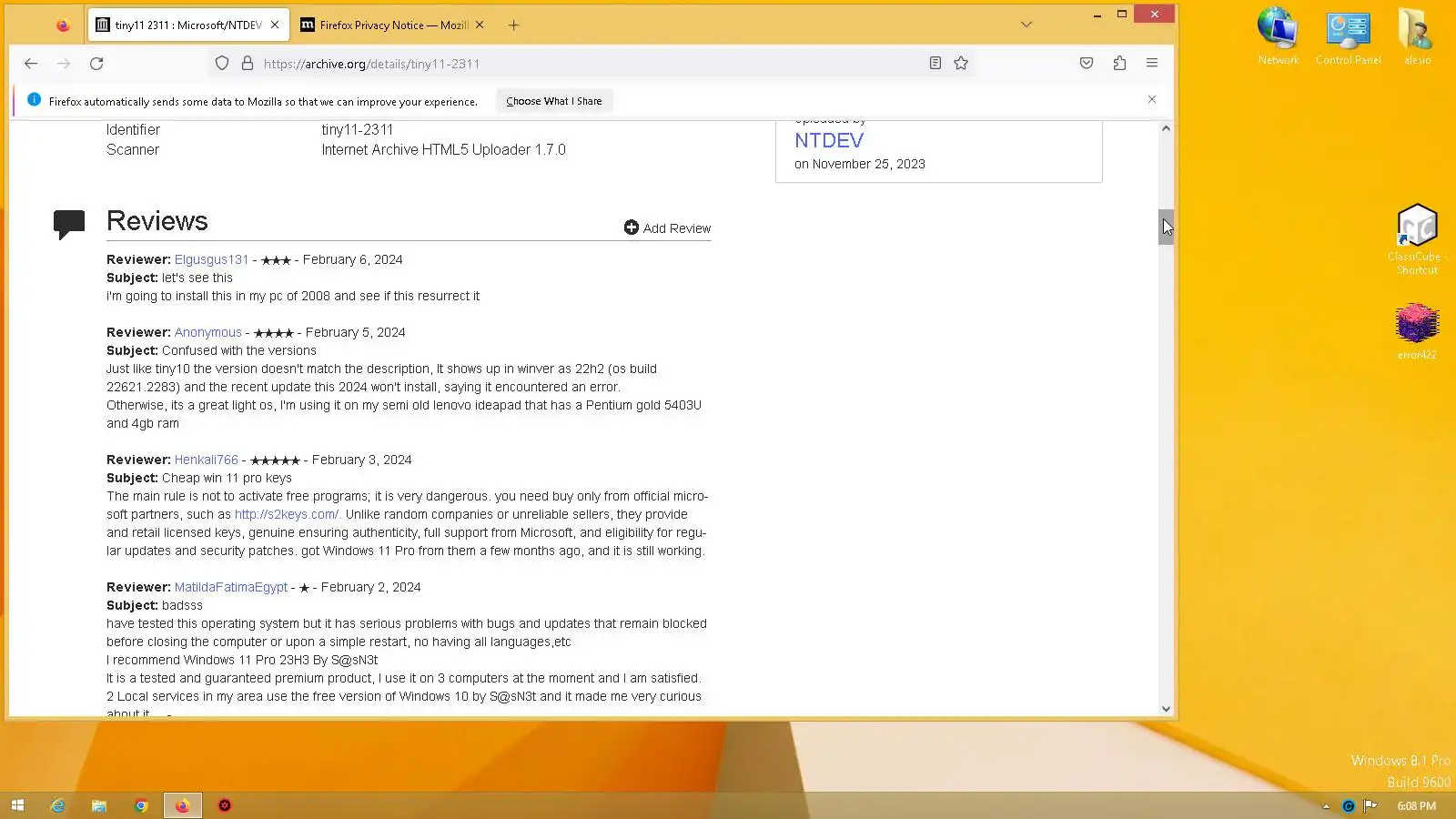
Task: Switch to the tiny11 2311 tab
Action: 188,25
